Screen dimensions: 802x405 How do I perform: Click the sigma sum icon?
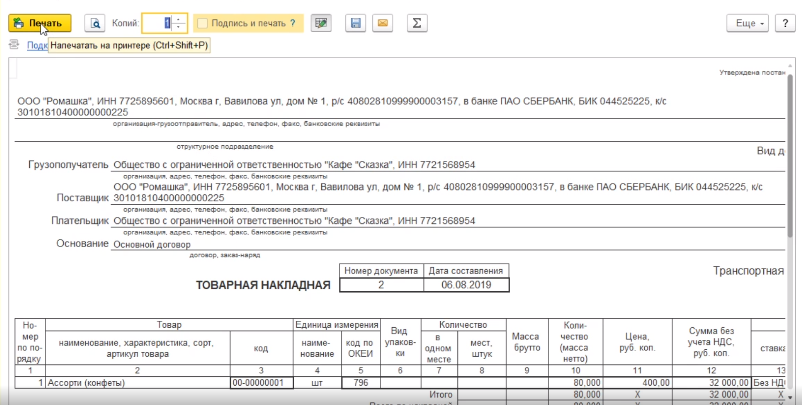[x=416, y=22]
